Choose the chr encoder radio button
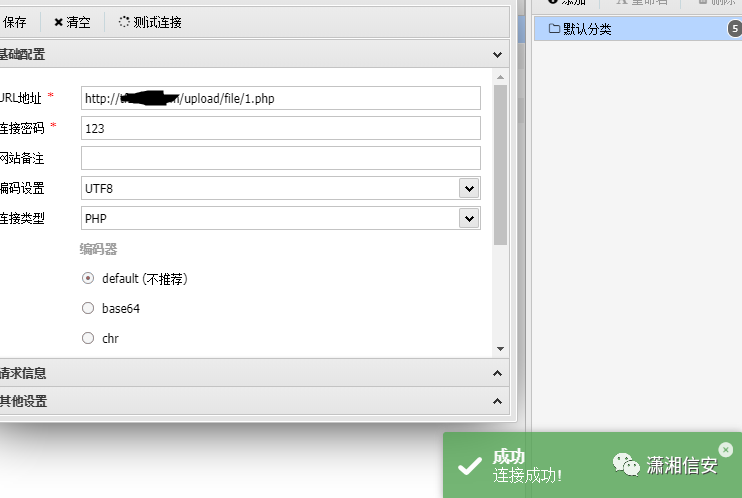742x498 pixels. [88, 338]
